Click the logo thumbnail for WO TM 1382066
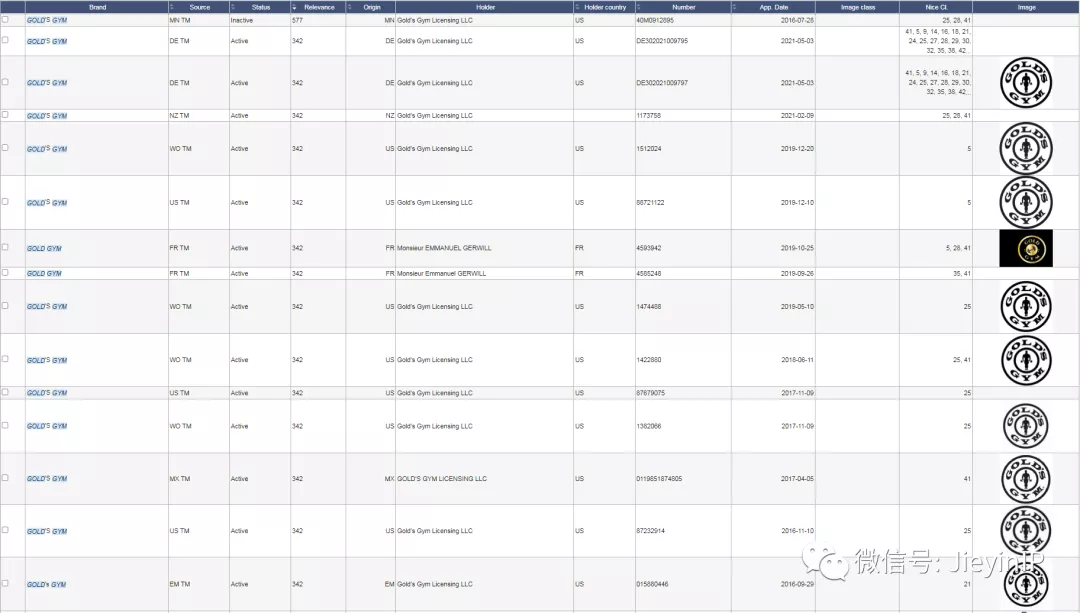The width and height of the screenshot is (1080, 613). (x=1026, y=426)
